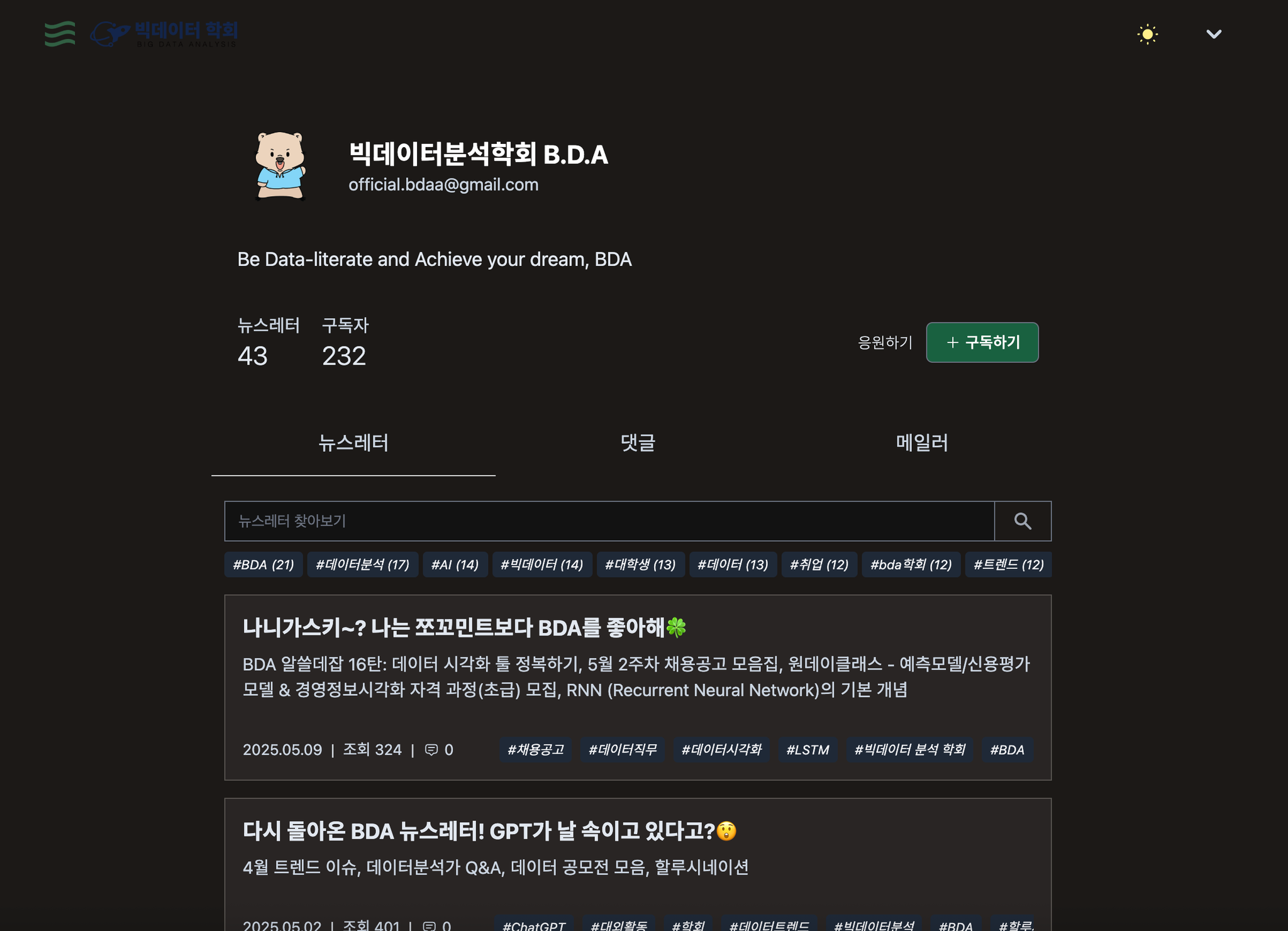Click the green wave logo icon
The image size is (1288, 931).
point(60,34)
